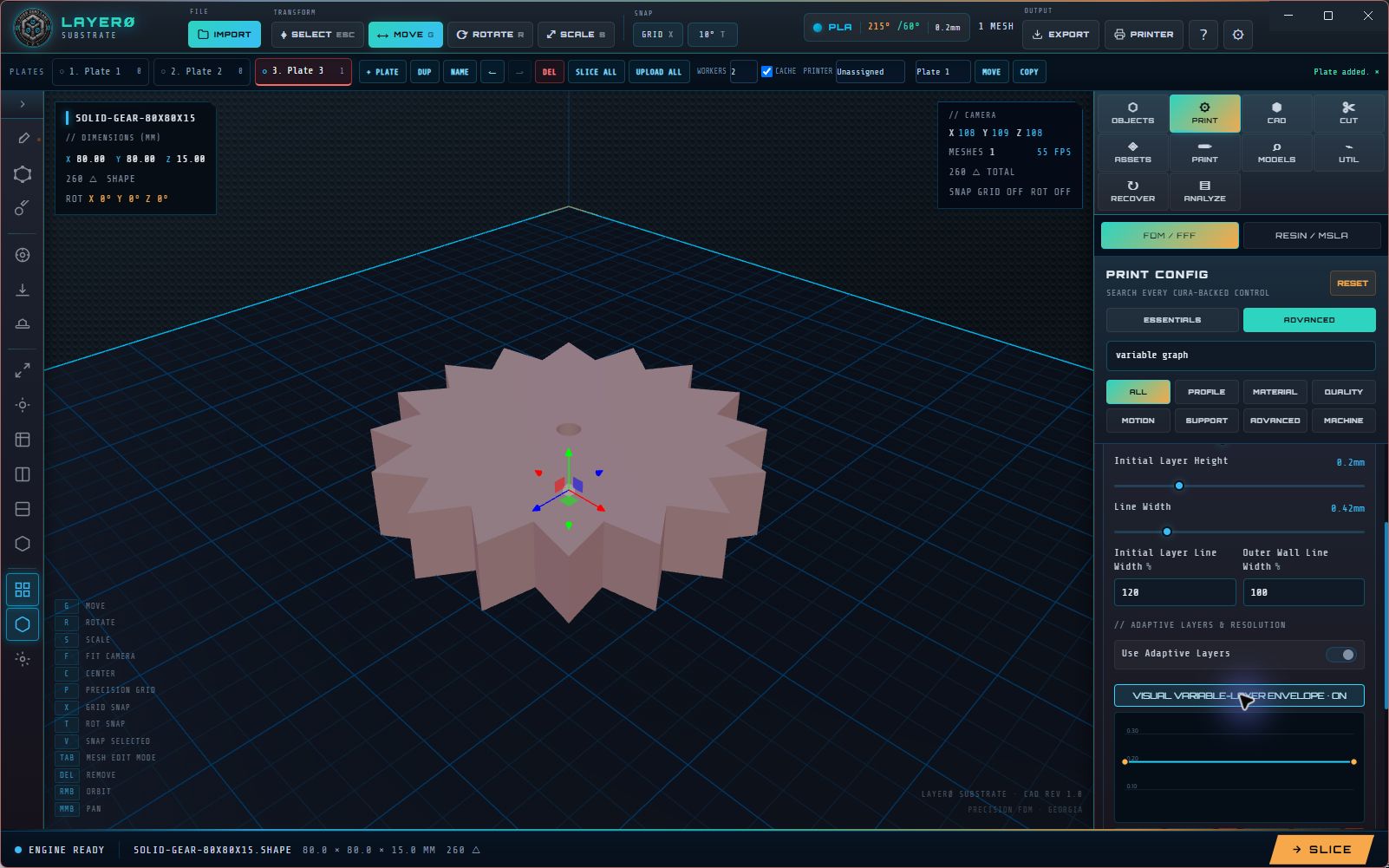The height and width of the screenshot is (868, 1389).
Task: Select the Advanced tab in Print Config
Action: click(1309, 320)
